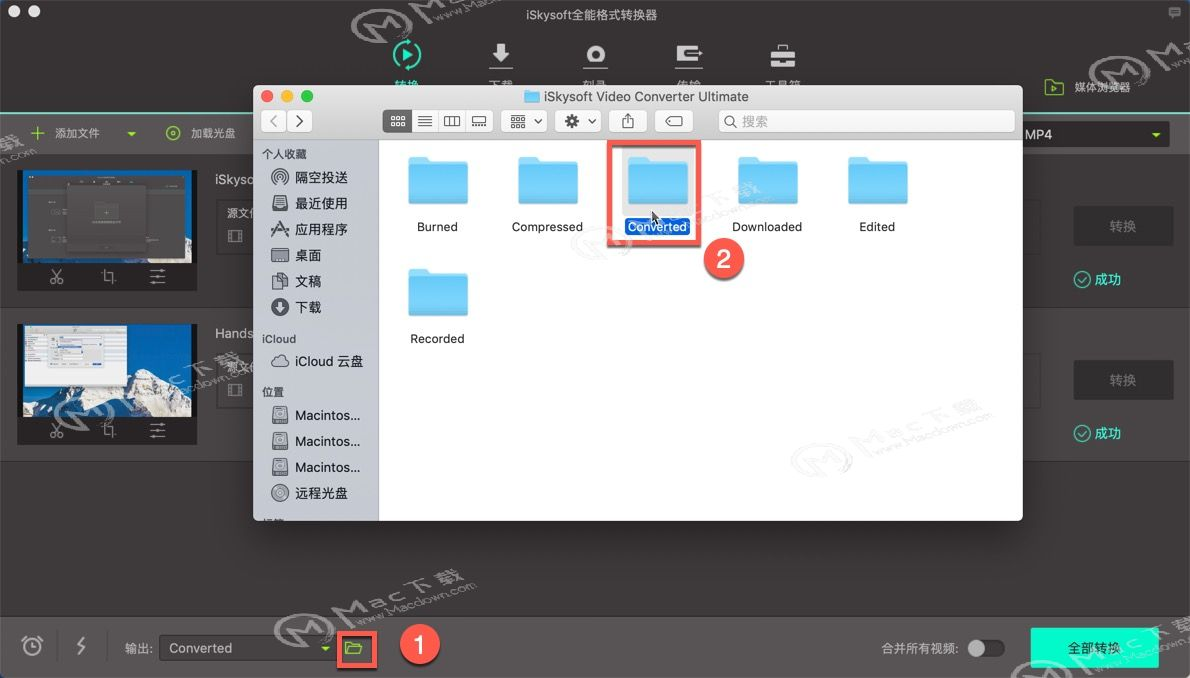
Task: Open the Converted output dropdown
Action: [x=247, y=648]
